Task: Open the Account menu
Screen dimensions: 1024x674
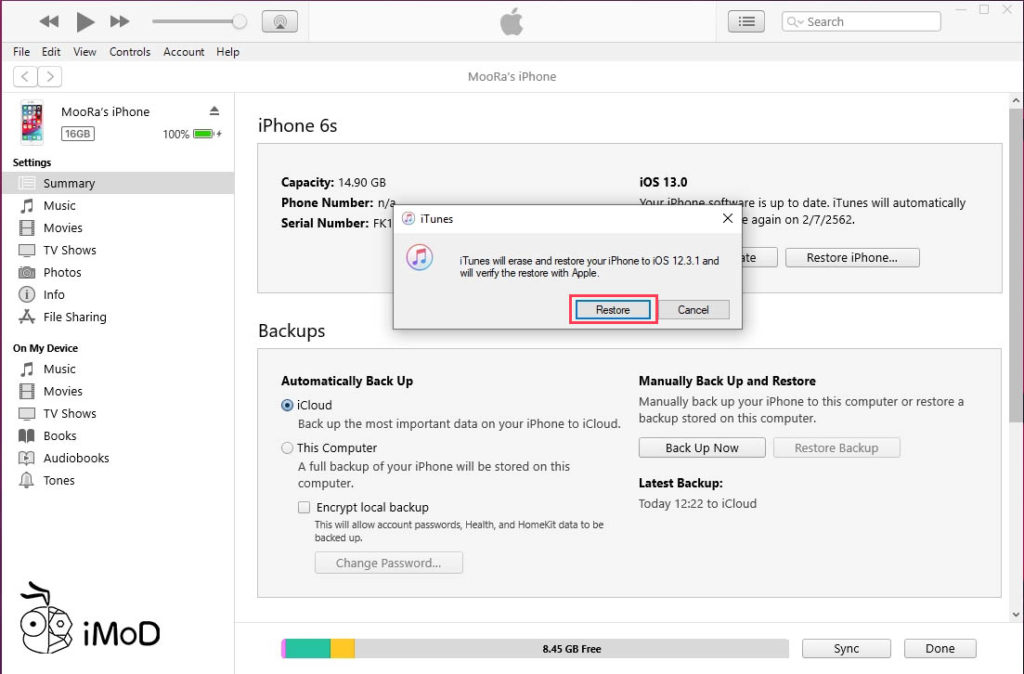Action: 184,52
